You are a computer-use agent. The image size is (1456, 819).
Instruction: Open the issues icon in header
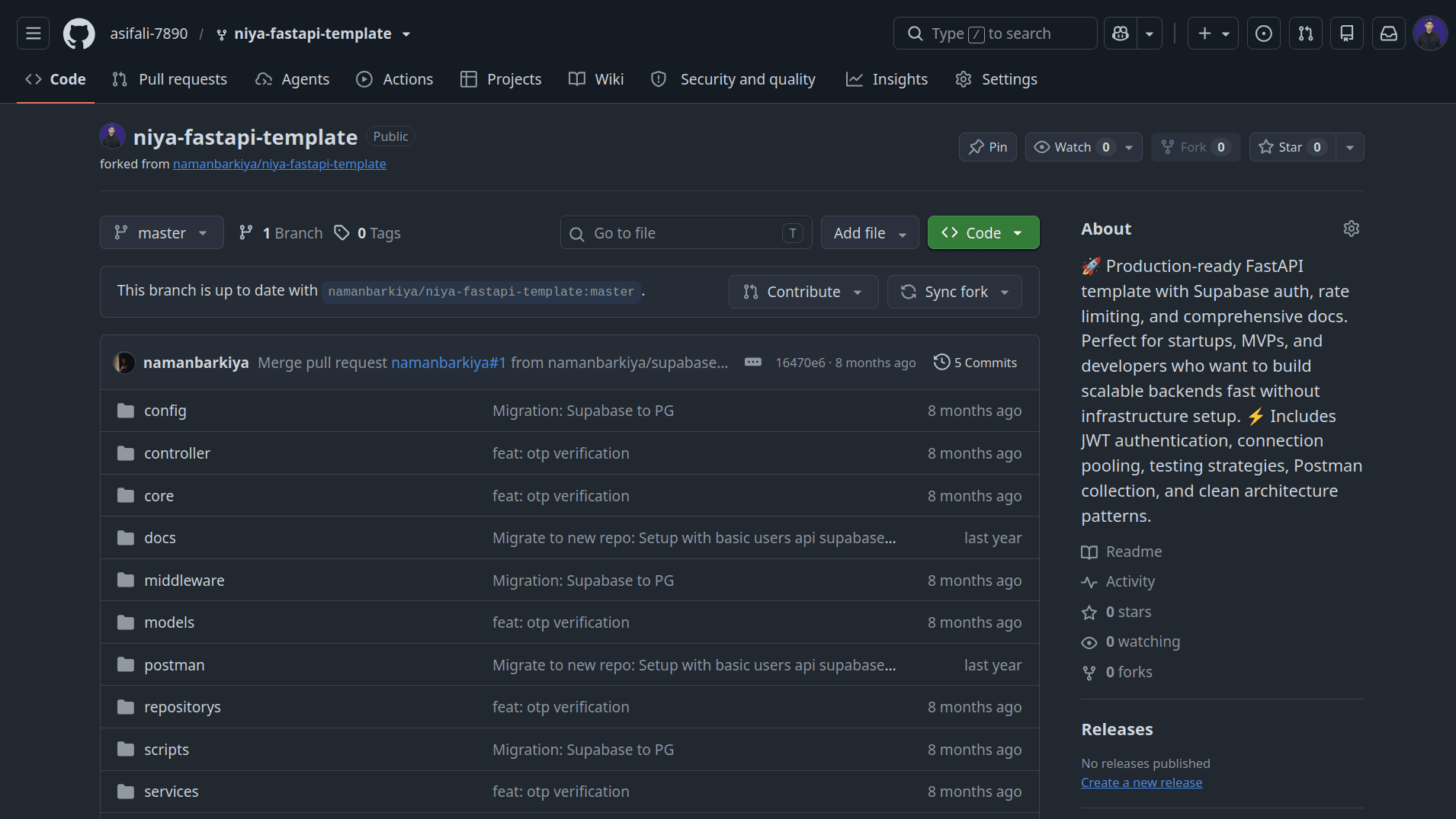1264,34
